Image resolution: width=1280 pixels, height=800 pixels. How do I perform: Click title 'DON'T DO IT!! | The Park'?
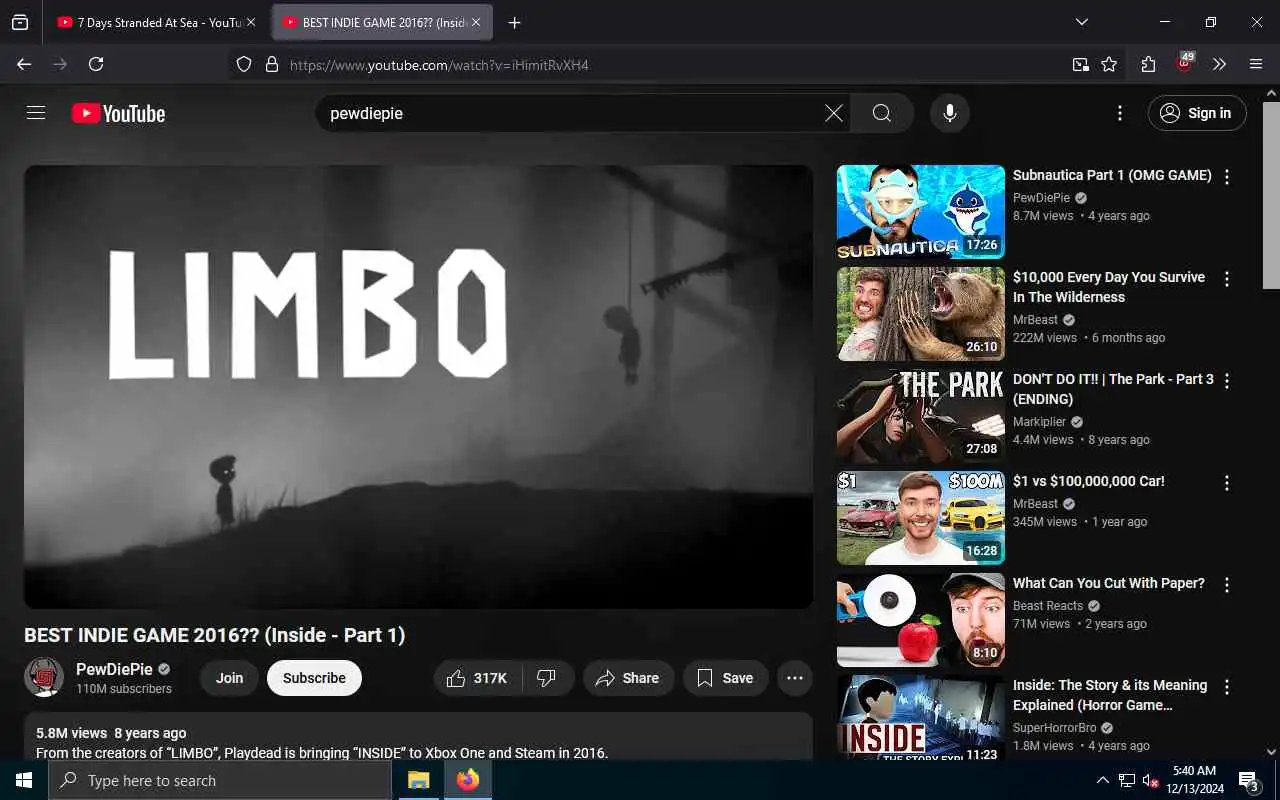(1113, 389)
